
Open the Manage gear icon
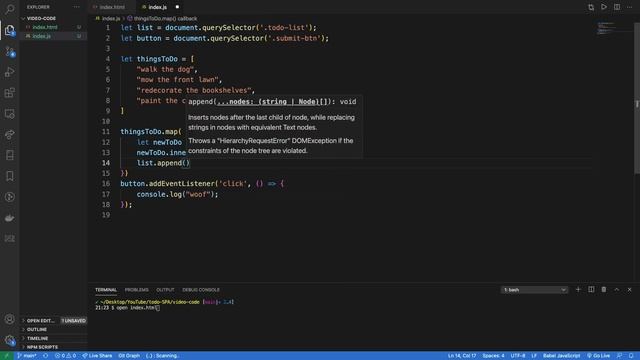[x=9, y=340]
